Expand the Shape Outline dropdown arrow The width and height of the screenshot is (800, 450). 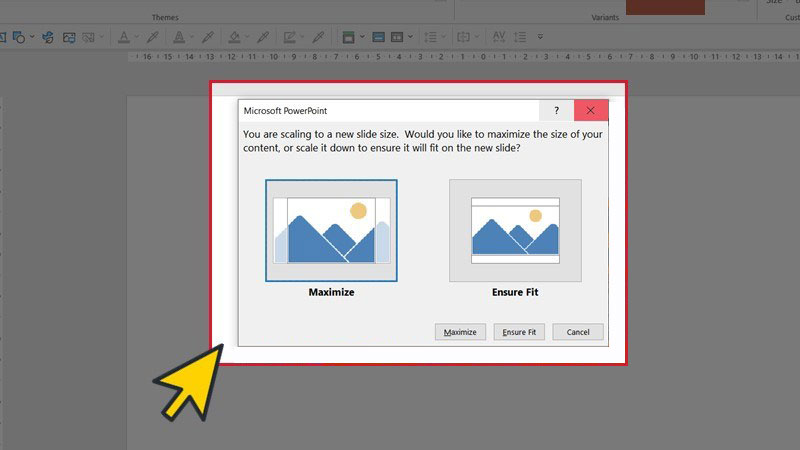point(302,37)
